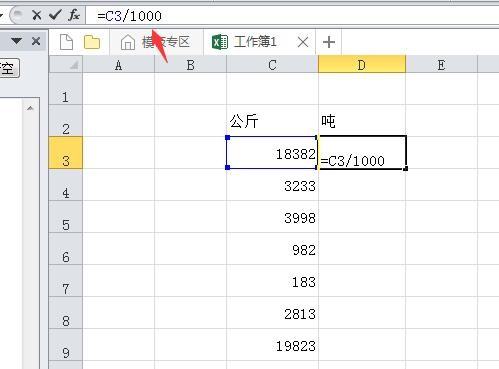Open the insert function fx dialog

[x=74, y=15]
